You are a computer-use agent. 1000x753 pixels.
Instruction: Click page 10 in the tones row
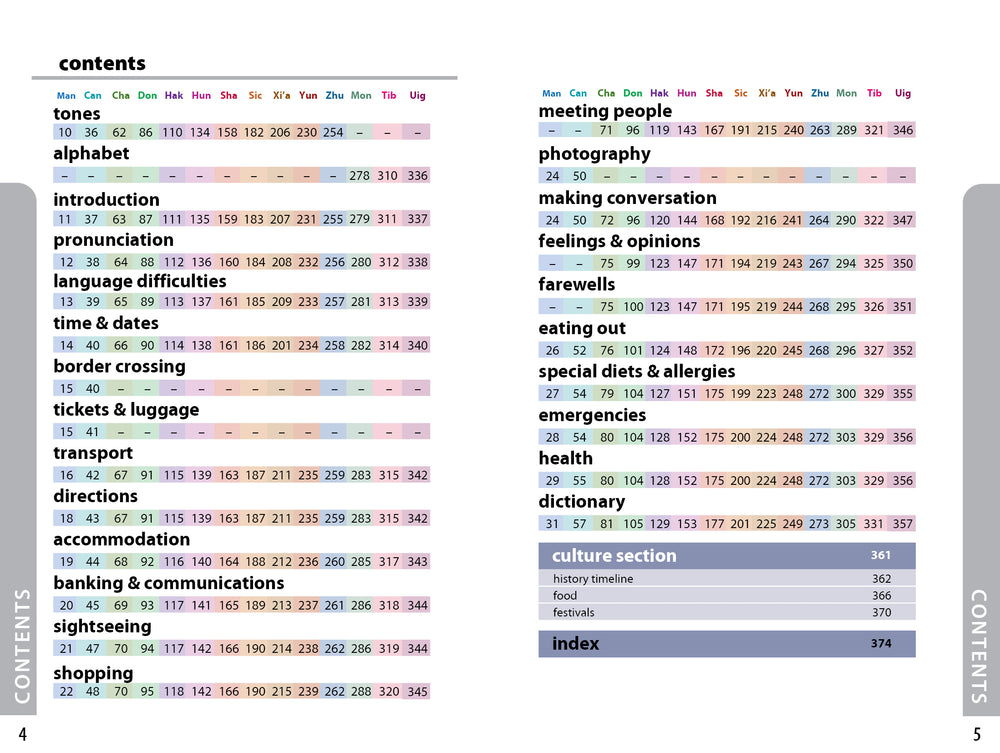click(65, 132)
